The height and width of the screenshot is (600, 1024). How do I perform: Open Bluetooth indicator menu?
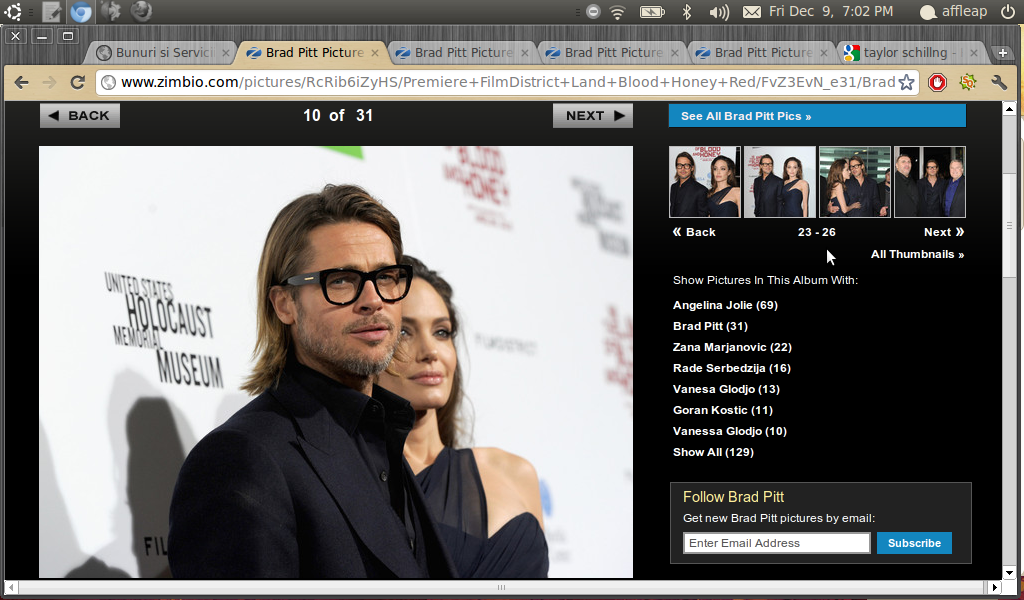coord(686,12)
